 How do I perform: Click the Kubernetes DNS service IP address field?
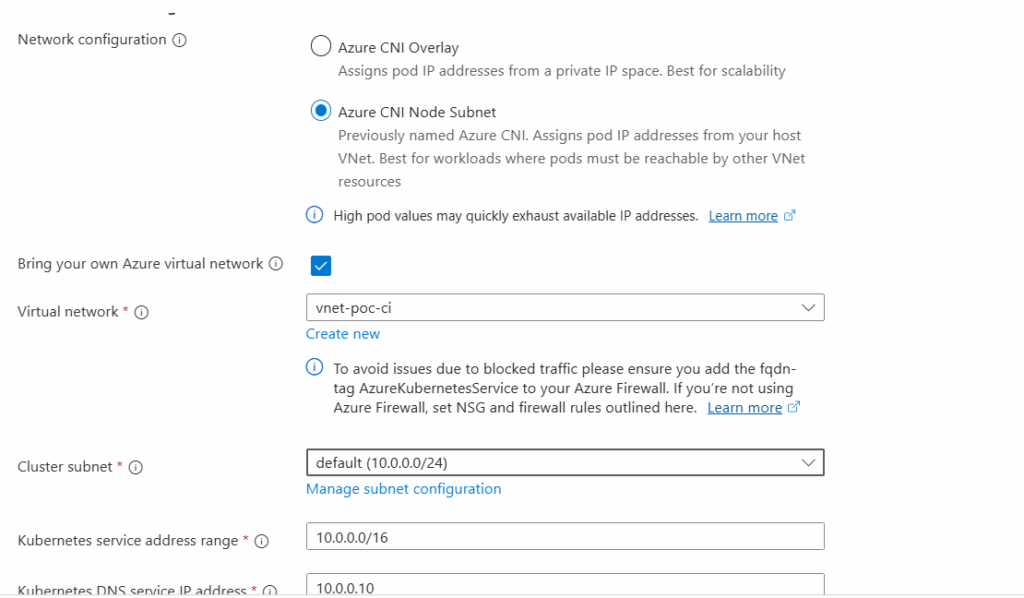point(565,585)
